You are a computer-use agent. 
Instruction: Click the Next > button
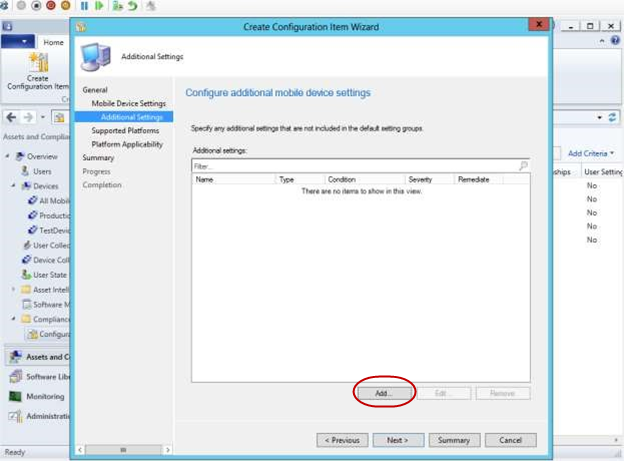[x=397, y=440]
